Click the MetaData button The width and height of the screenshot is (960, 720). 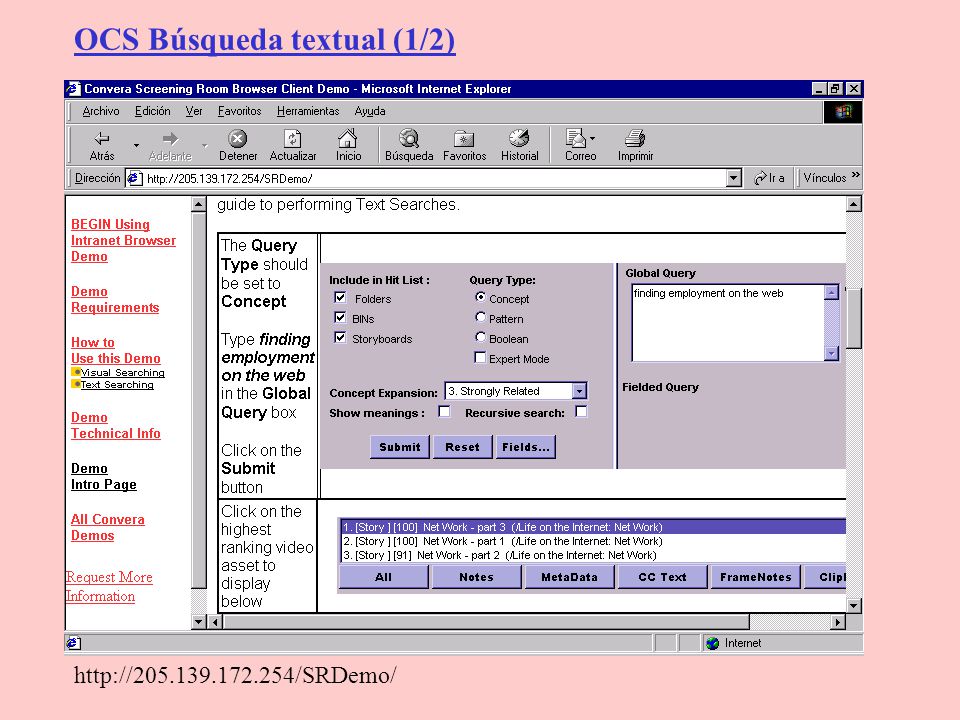click(x=569, y=577)
